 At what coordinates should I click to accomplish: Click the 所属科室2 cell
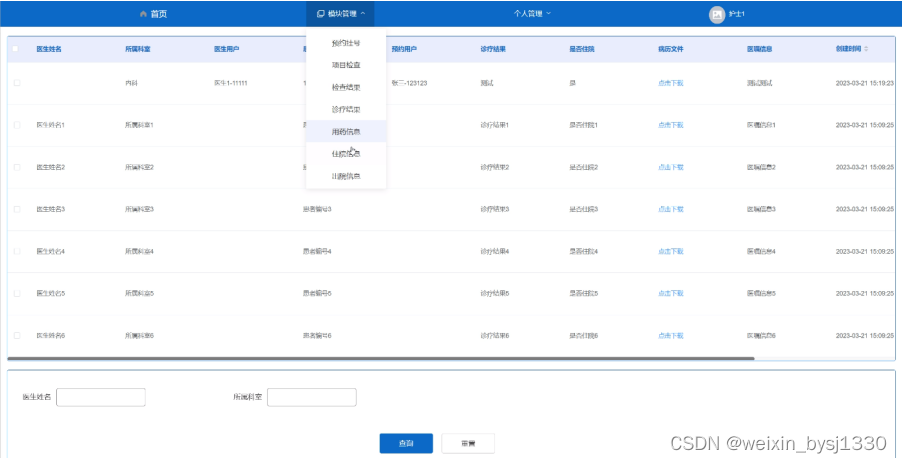[x=140, y=167]
